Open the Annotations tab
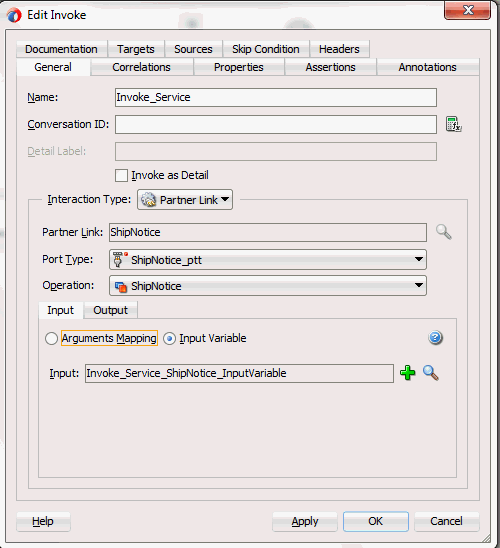500x548 pixels. pyautogui.click(x=428, y=67)
